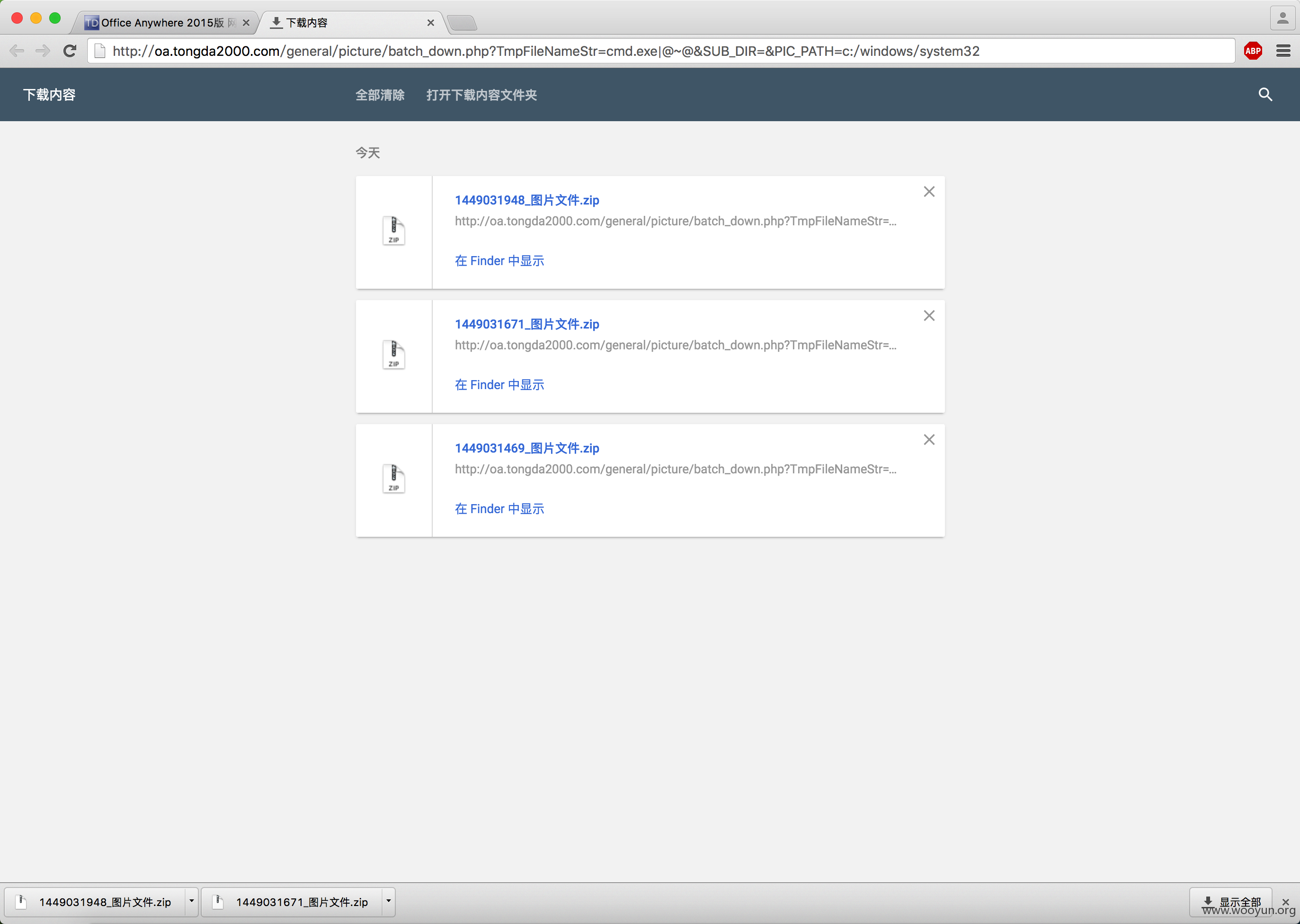Image resolution: width=1300 pixels, height=924 pixels.
Task: Expand dropdown arrow for 1449031671 shelf item
Action: coord(389,901)
